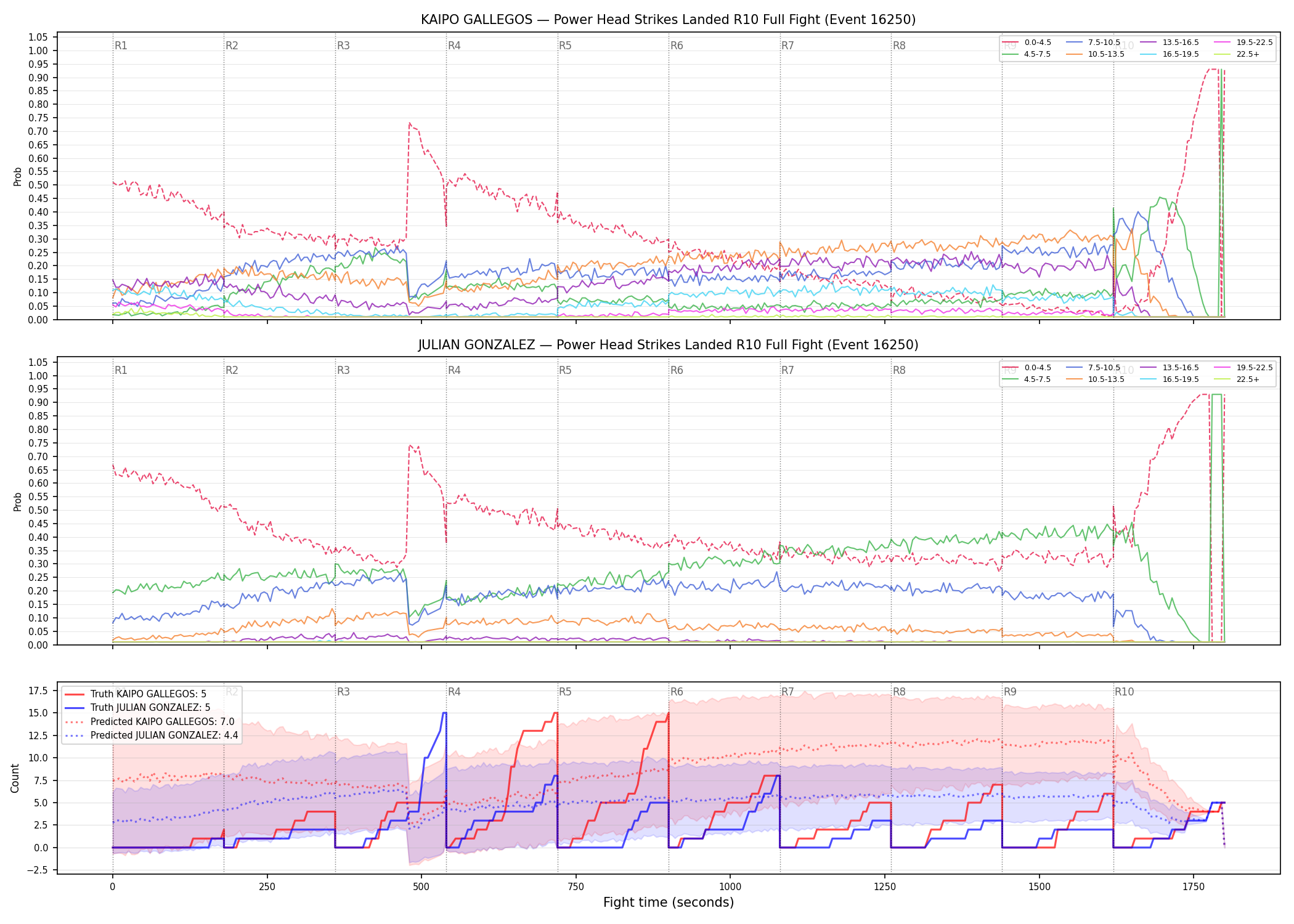Viewport: 1294px width, 924px height.
Task: Click yellow-green swatch for 22.5+ in top legend
Action: pyautogui.click(x=1222, y=54)
